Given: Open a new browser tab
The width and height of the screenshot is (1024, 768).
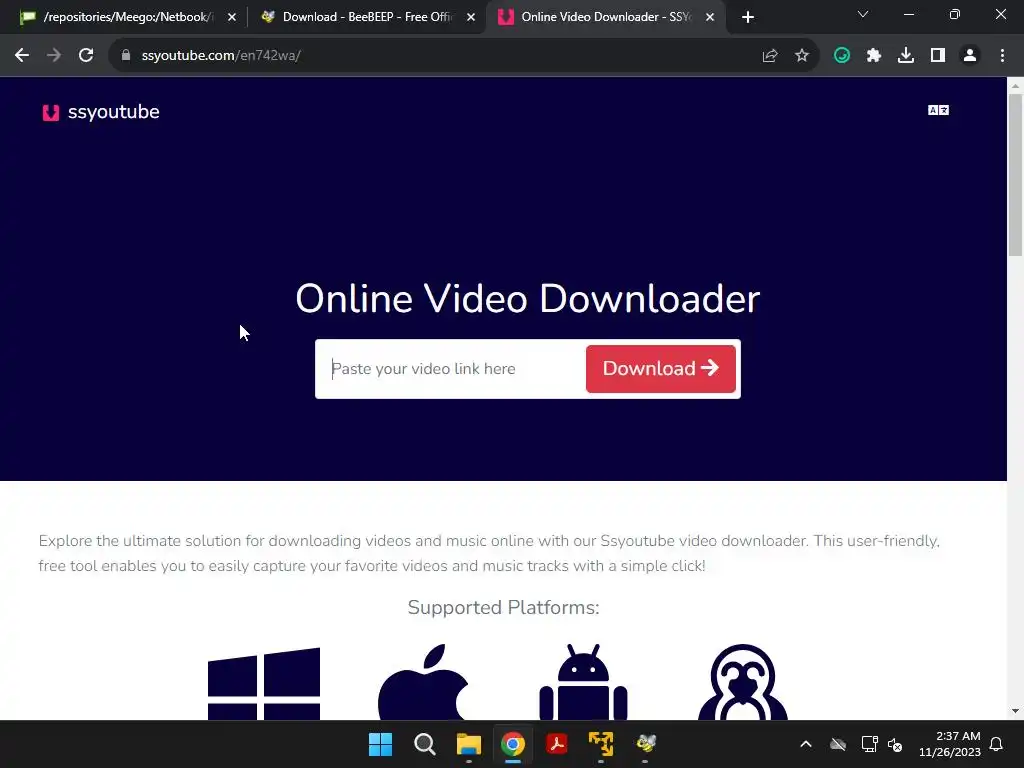Looking at the screenshot, I should click(748, 18).
